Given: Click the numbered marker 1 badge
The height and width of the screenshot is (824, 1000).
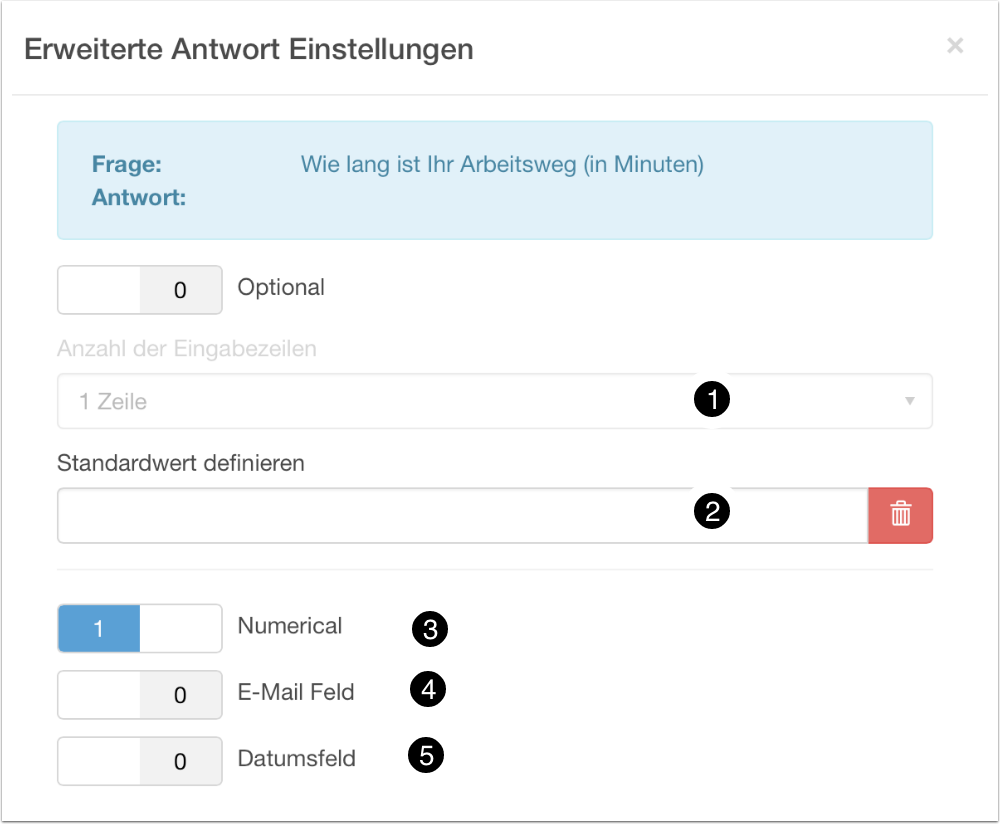Looking at the screenshot, I should pos(712,400).
